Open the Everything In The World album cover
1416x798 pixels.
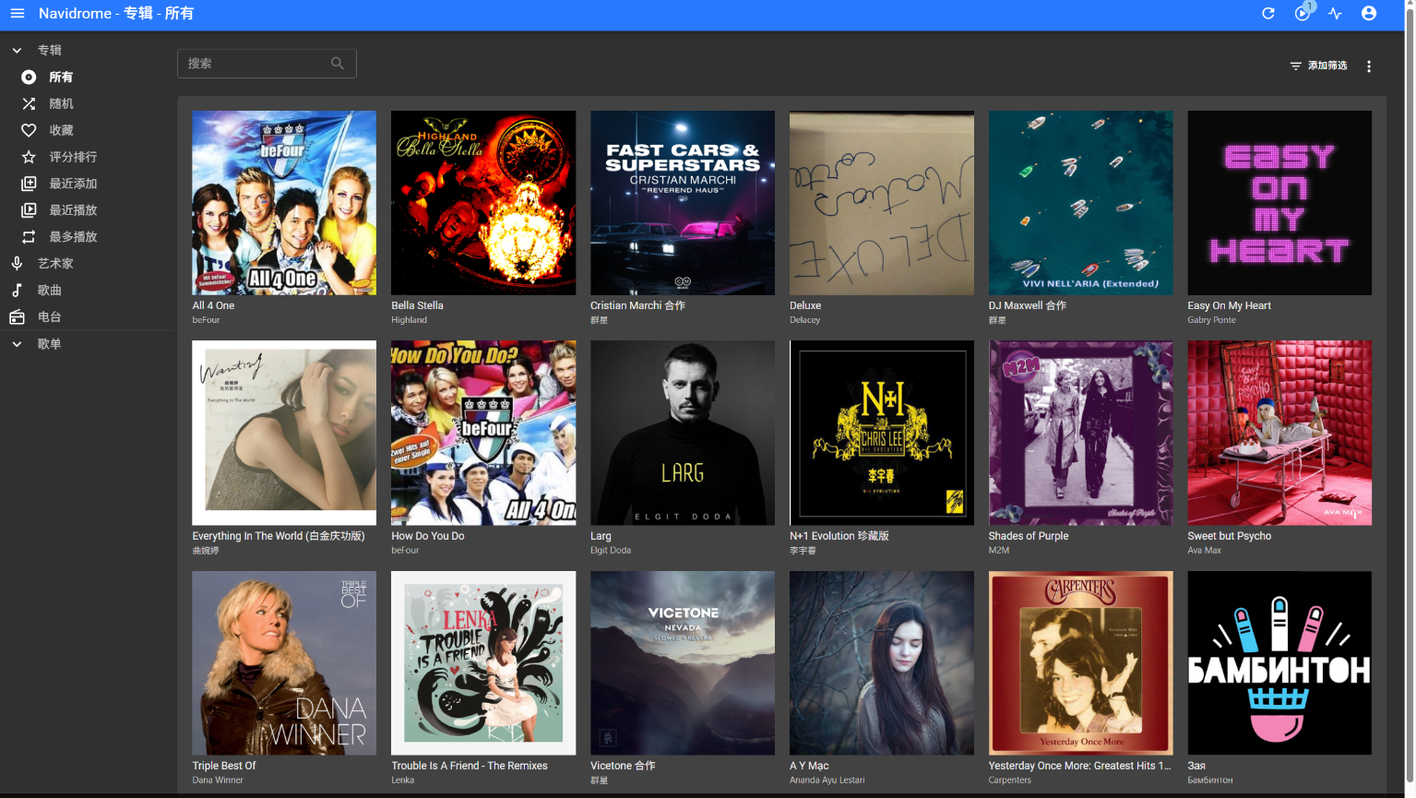click(284, 433)
